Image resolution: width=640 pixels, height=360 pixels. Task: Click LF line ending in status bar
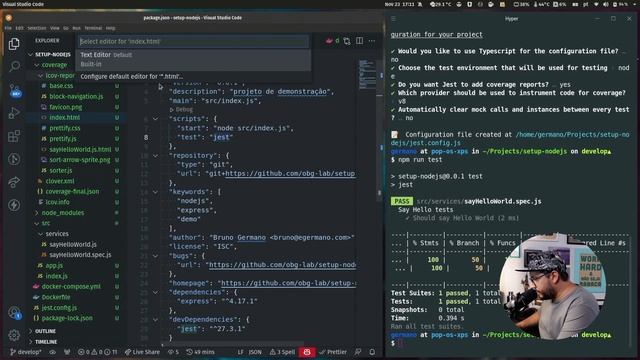click(x=240, y=352)
